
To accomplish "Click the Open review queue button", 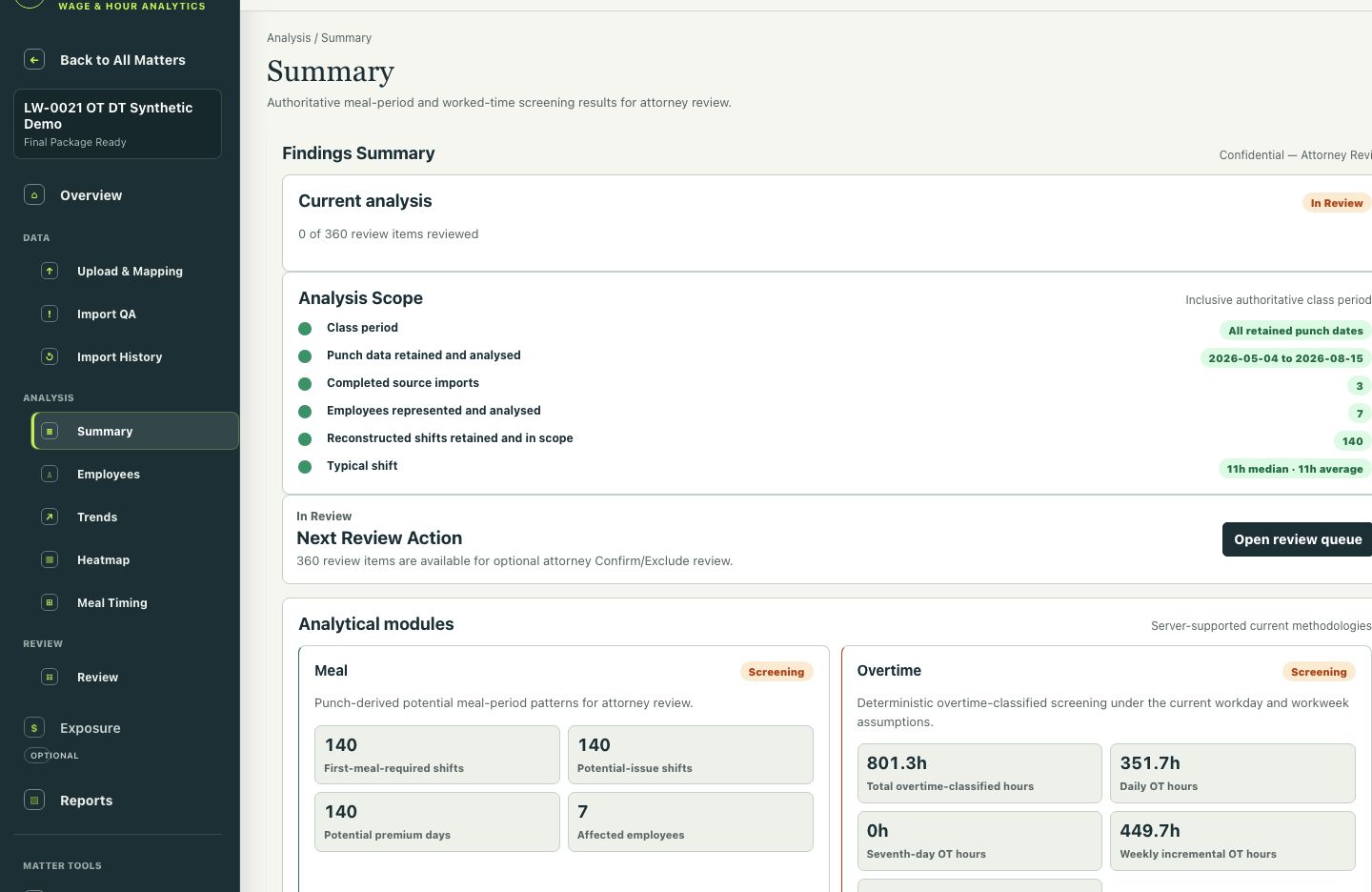I will [1298, 539].
